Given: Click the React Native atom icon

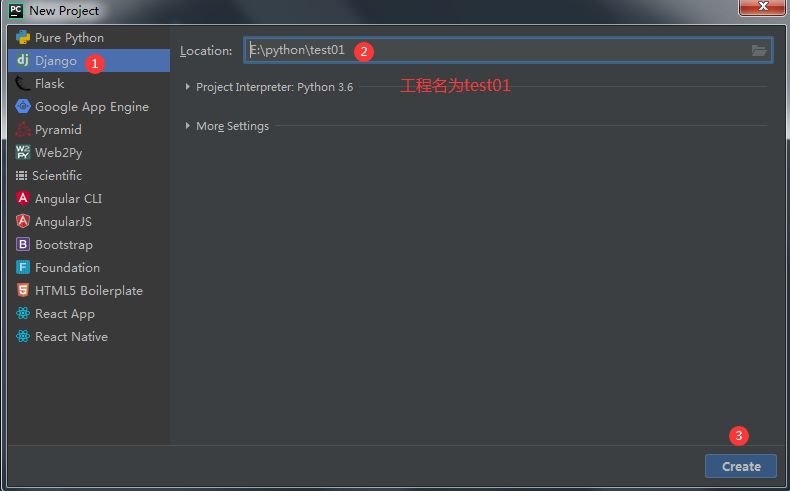Looking at the screenshot, I should (23, 336).
